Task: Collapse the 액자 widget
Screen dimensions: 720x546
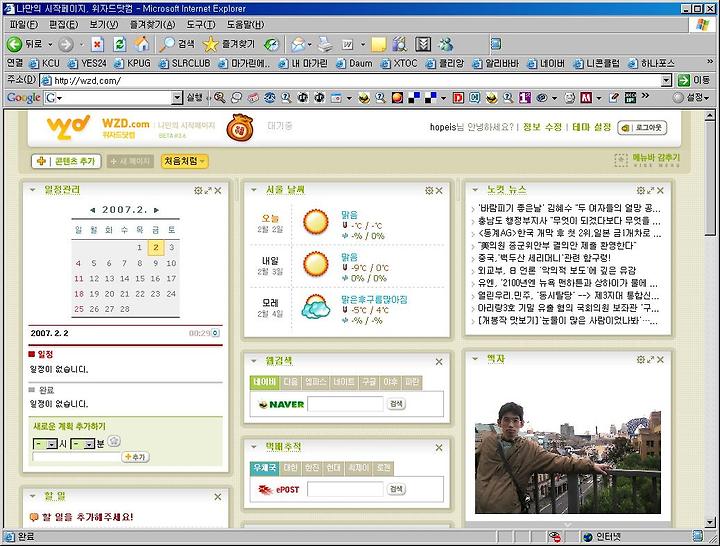Action: (475, 359)
